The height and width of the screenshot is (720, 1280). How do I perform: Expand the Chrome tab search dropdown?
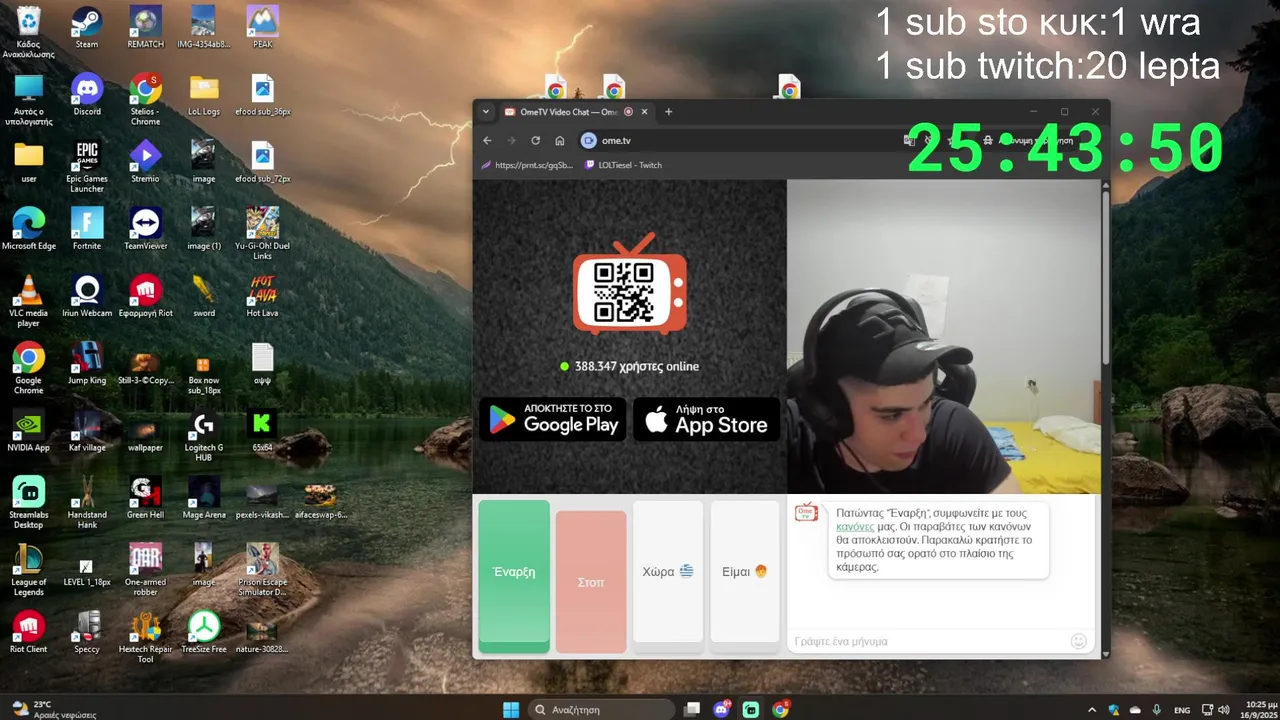[486, 112]
